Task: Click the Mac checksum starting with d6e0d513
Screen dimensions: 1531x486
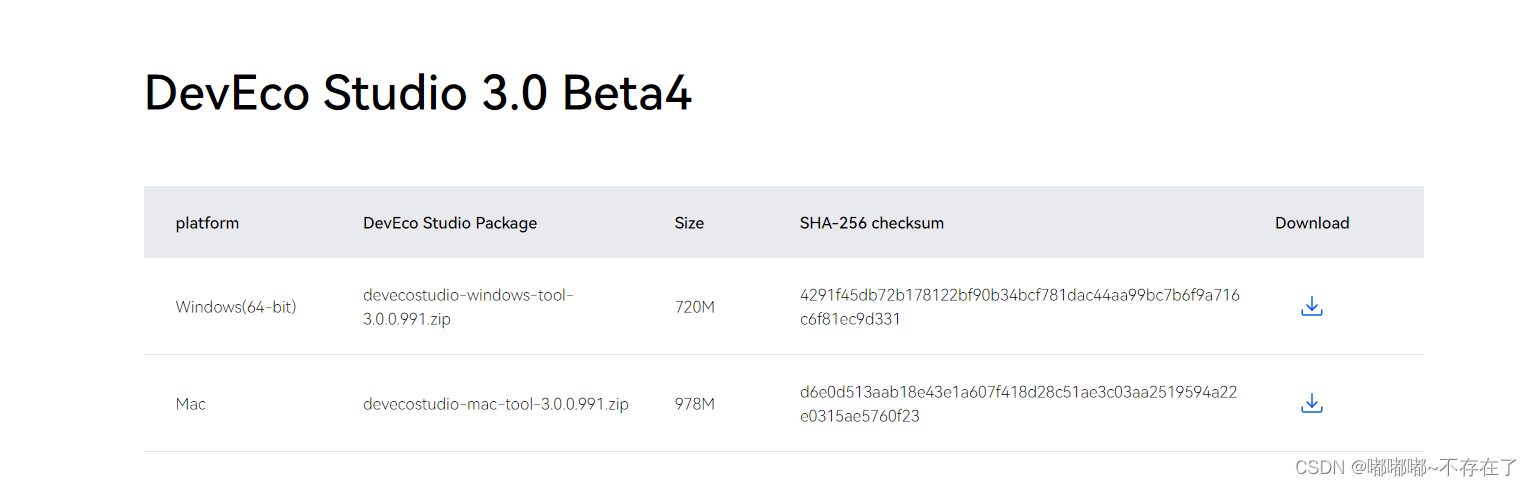Action: [x=1018, y=404]
